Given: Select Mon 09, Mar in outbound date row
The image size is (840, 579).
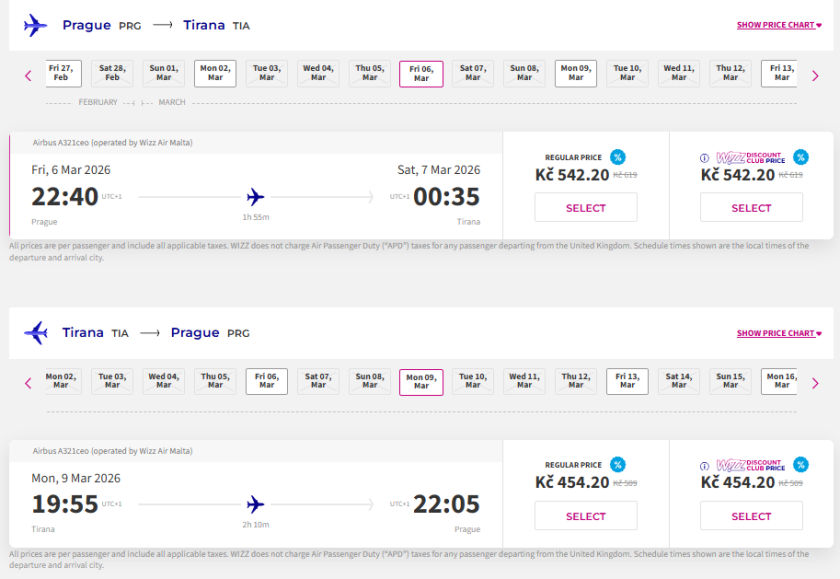Looking at the screenshot, I should pyautogui.click(x=576, y=74).
